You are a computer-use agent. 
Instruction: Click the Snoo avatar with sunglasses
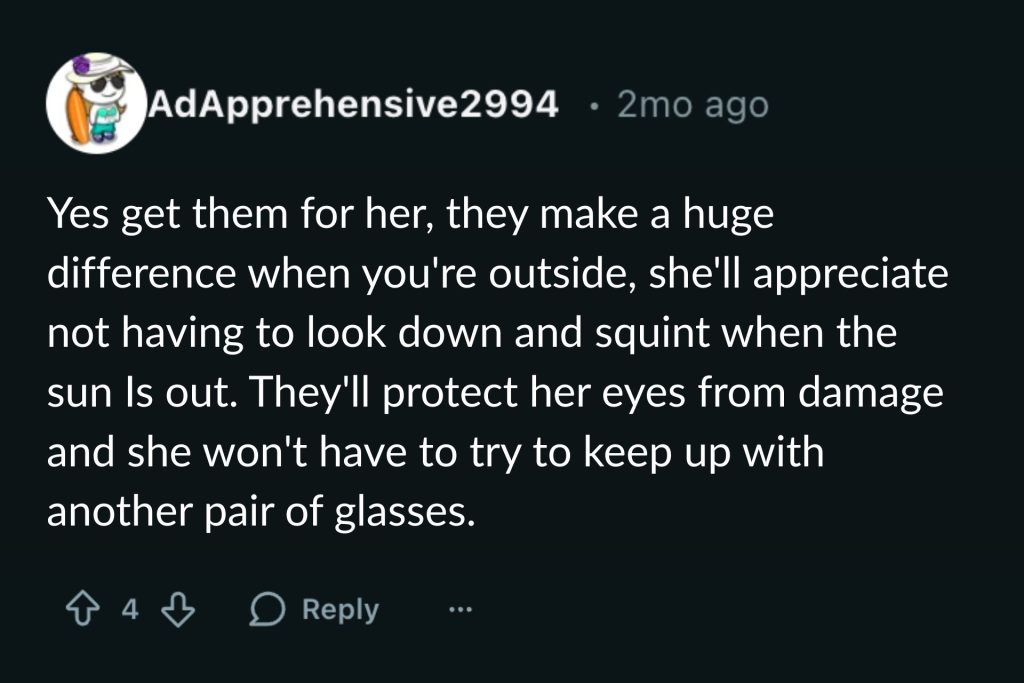(x=96, y=101)
